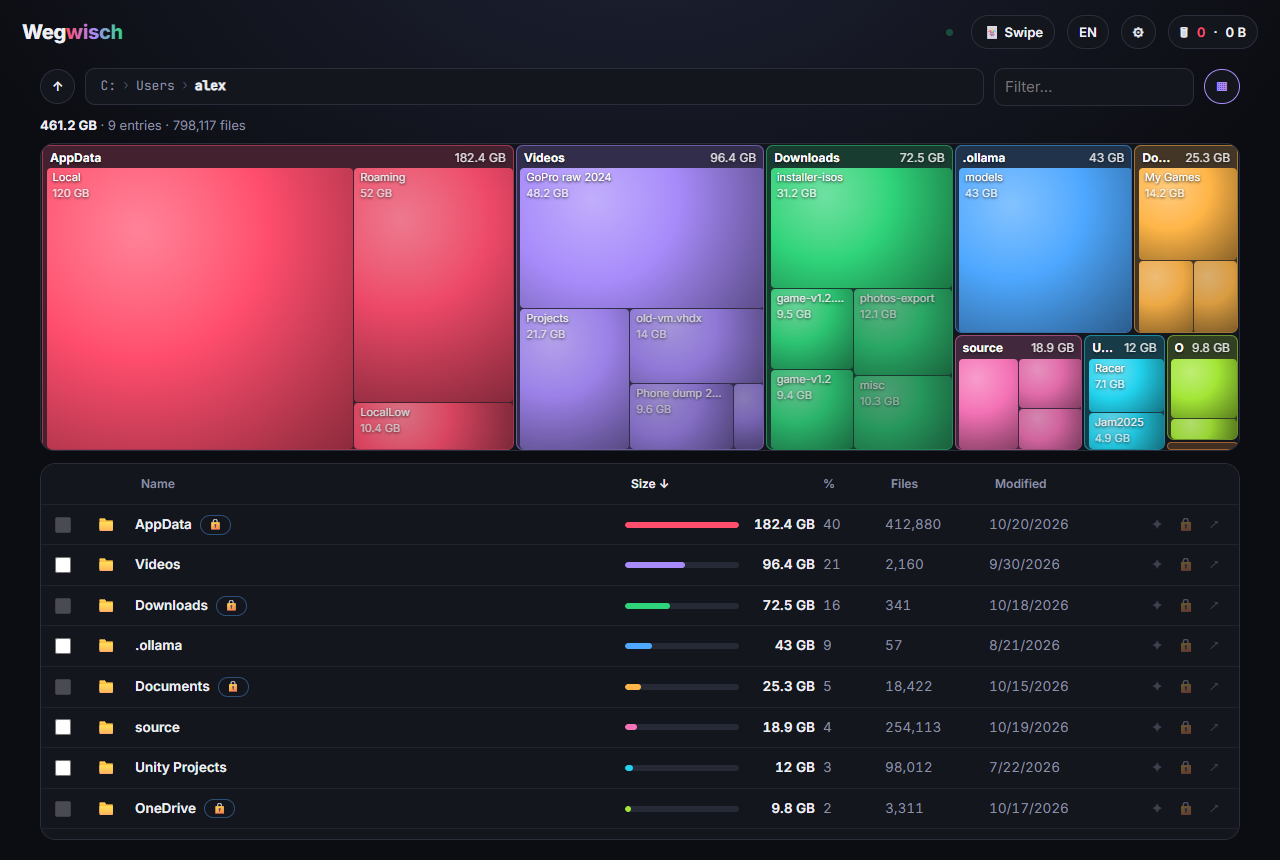Click the sparkle icon in the .ollama row
This screenshot has height=860, width=1280.
tap(1157, 646)
